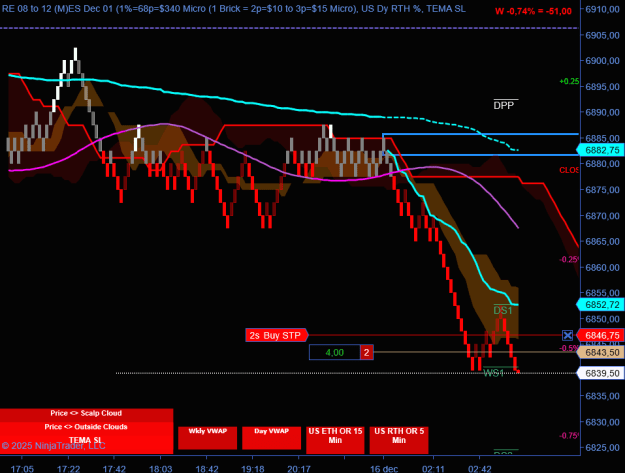Click the 02:42 time axis label
625x473 pixels.
pos(480,469)
